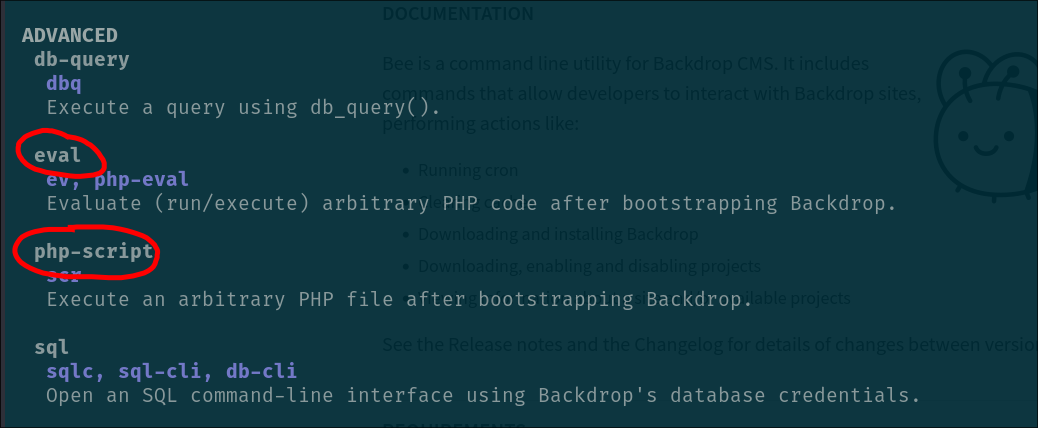
Task: Click the 'Execute an arbitrary PHP file' description
Action: pos(398,299)
